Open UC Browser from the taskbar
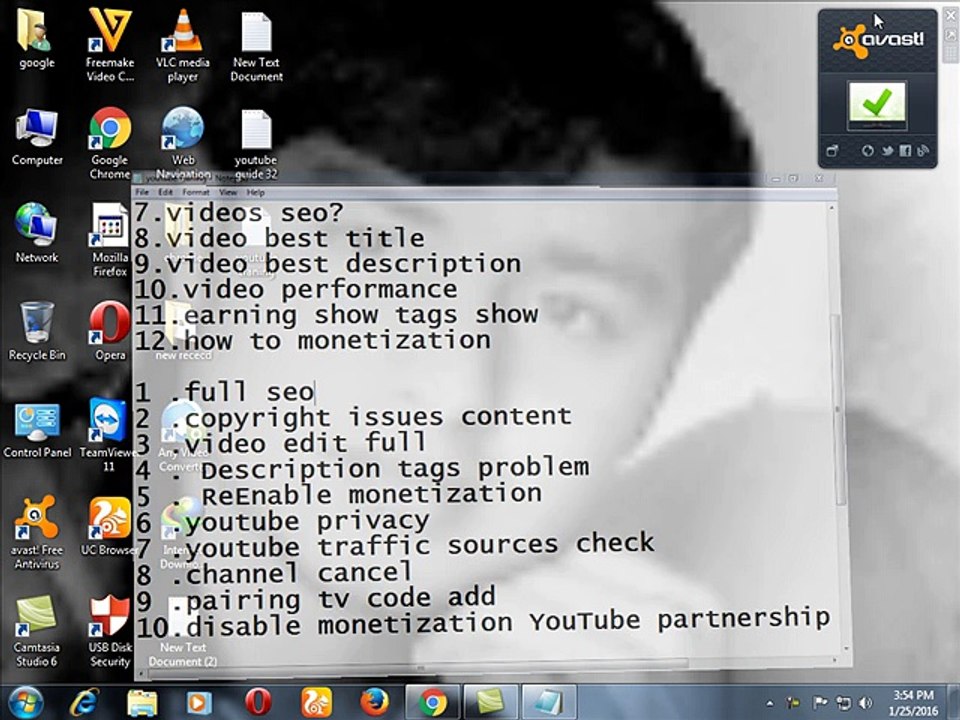The image size is (960, 720). (316, 702)
